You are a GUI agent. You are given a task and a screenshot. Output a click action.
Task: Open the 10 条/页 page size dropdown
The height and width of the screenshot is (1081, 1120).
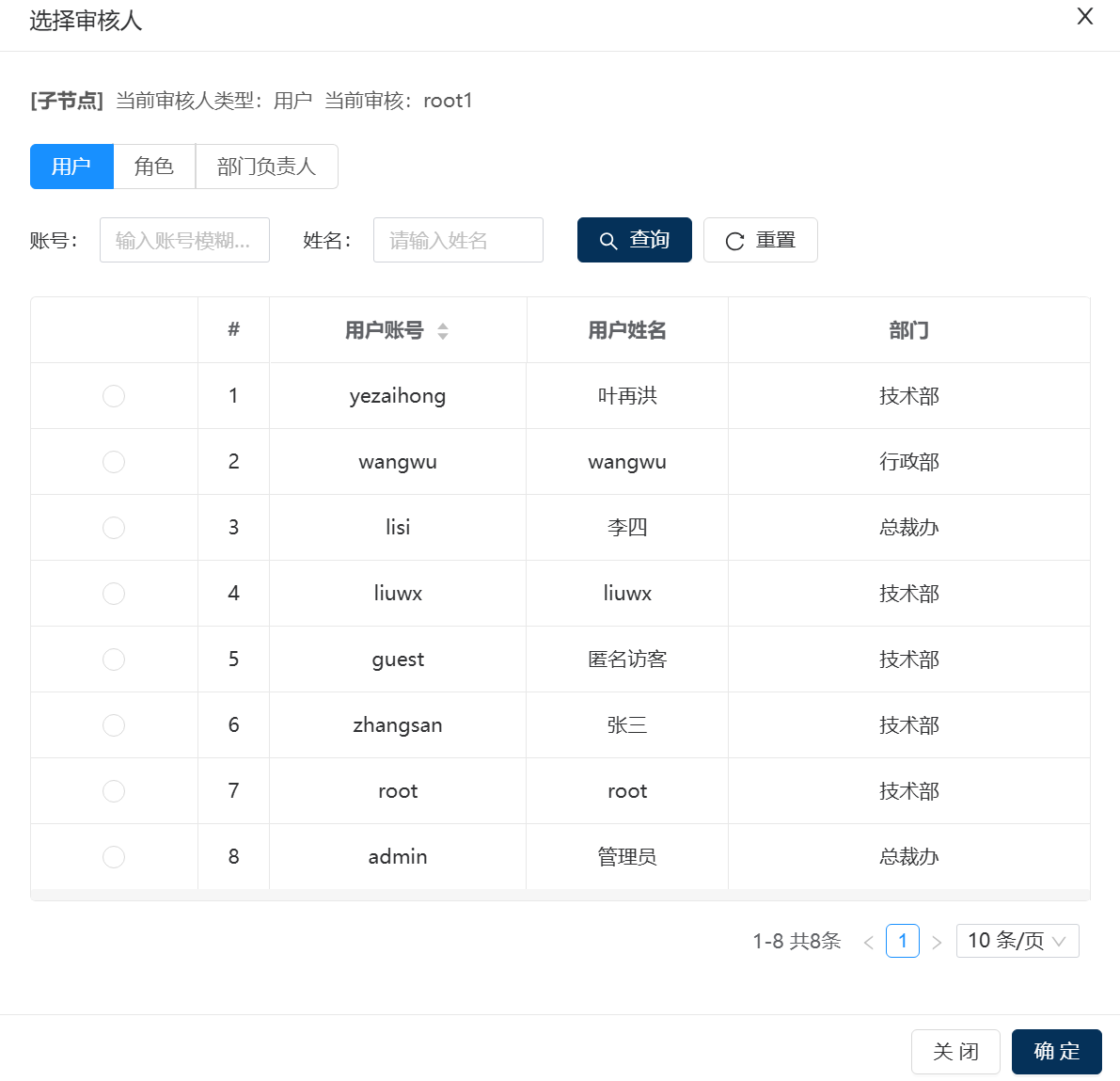click(x=1017, y=941)
